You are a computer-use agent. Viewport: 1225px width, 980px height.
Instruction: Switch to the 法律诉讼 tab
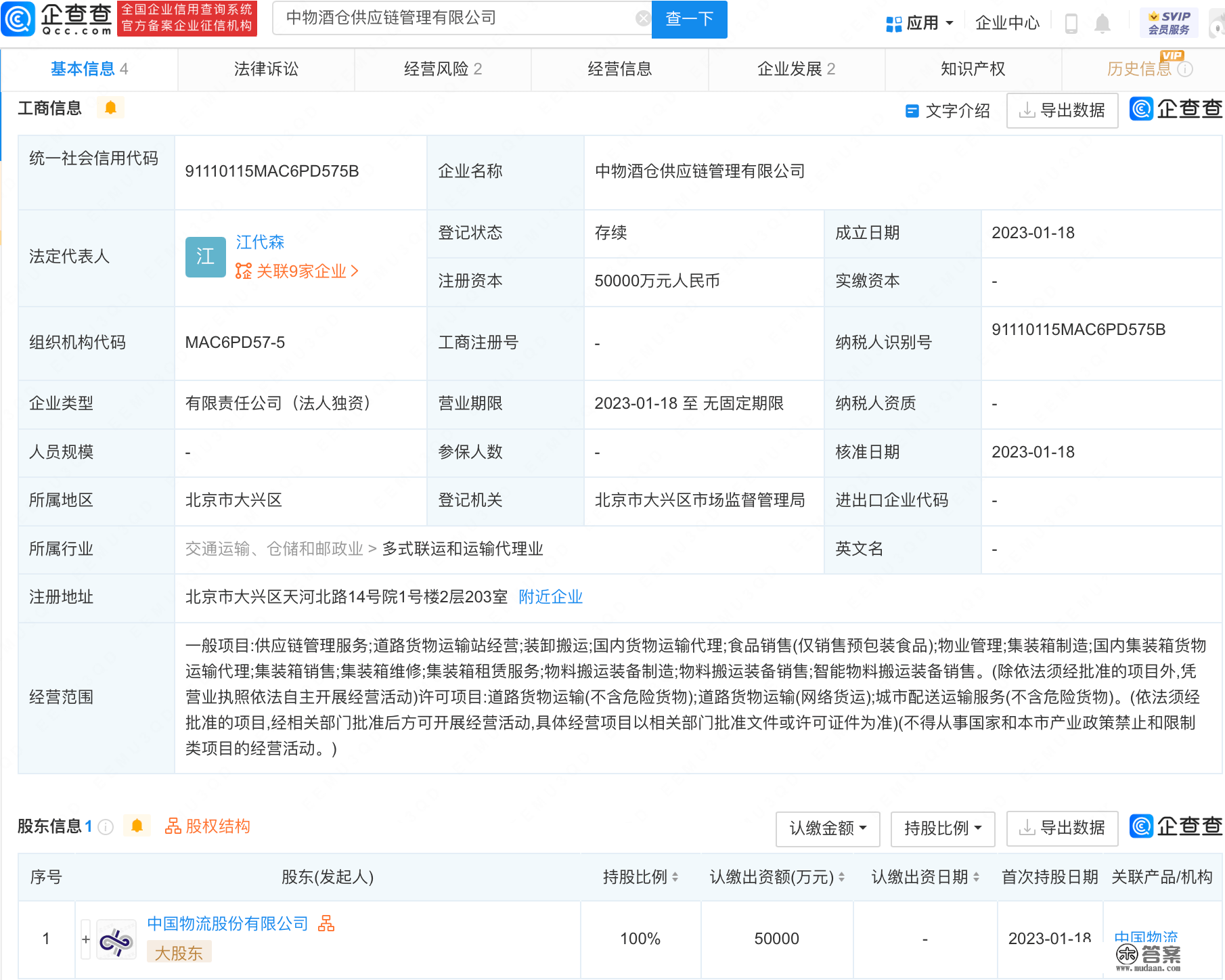click(x=266, y=69)
